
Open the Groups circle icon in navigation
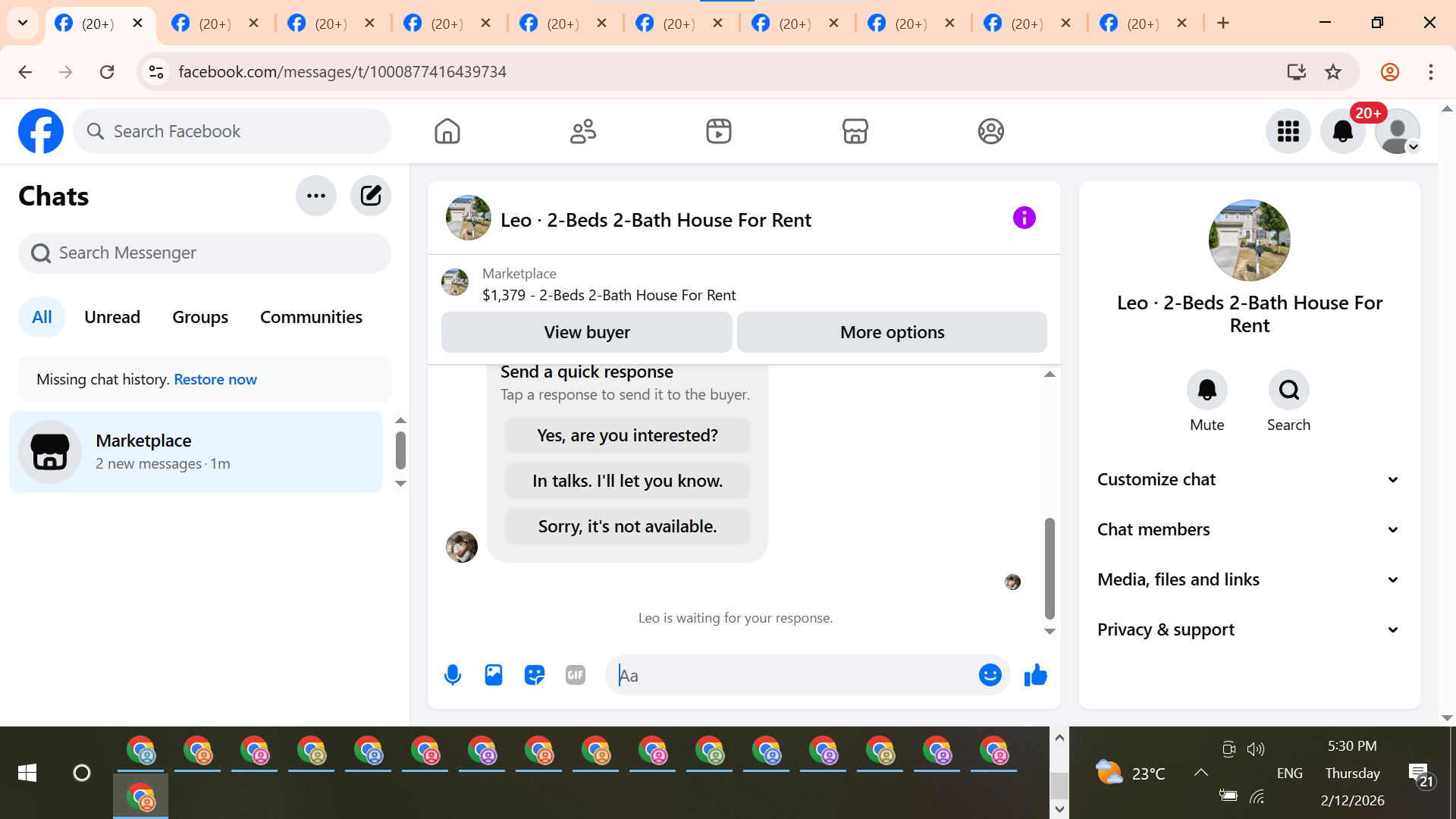click(990, 131)
